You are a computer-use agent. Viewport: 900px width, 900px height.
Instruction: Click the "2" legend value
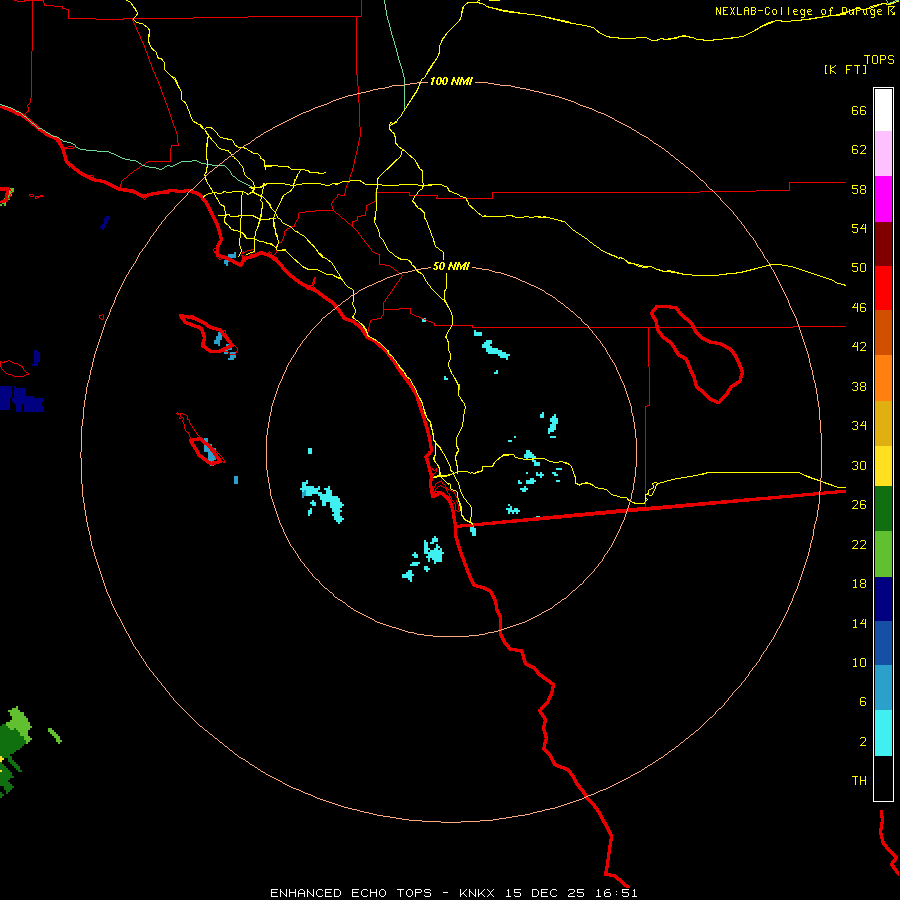click(x=862, y=742)
